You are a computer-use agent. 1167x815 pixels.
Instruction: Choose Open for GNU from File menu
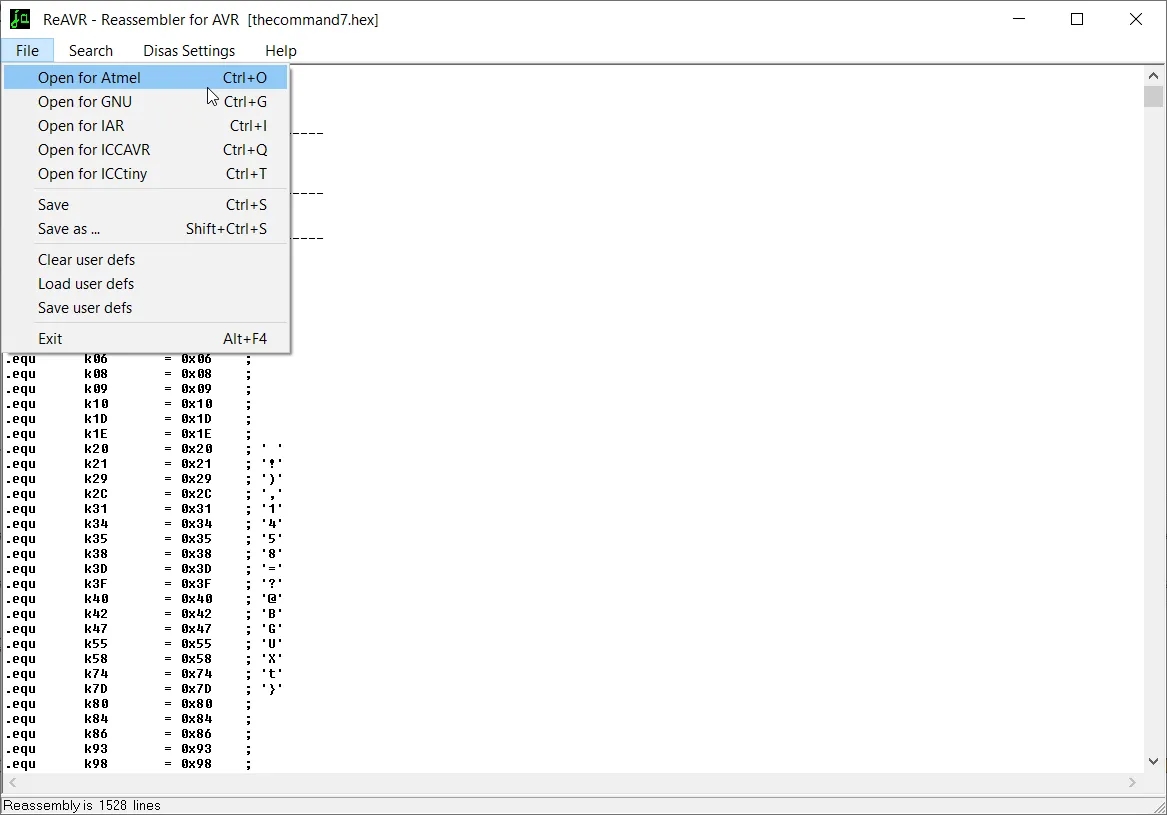[85, 102]
